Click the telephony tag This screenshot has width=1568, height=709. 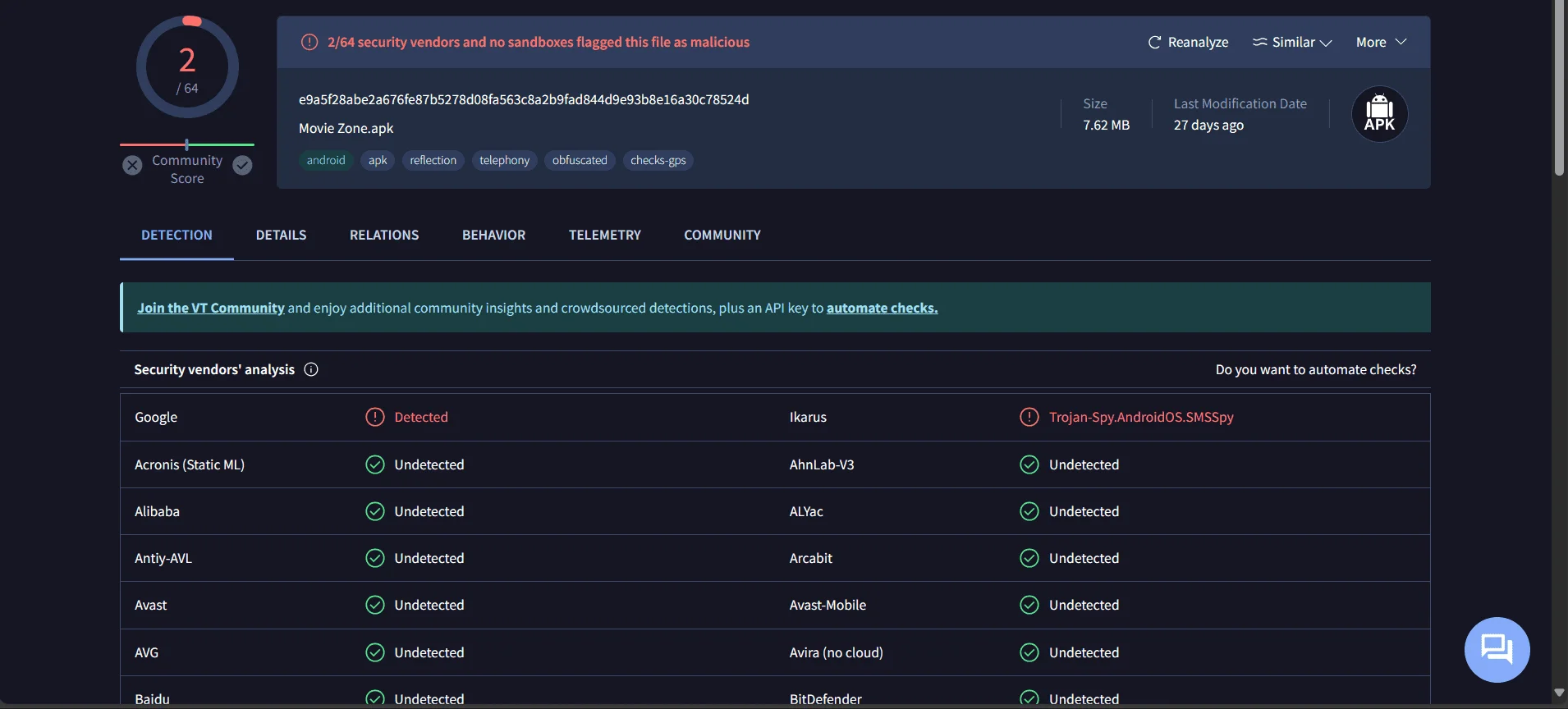coord(505,160)
